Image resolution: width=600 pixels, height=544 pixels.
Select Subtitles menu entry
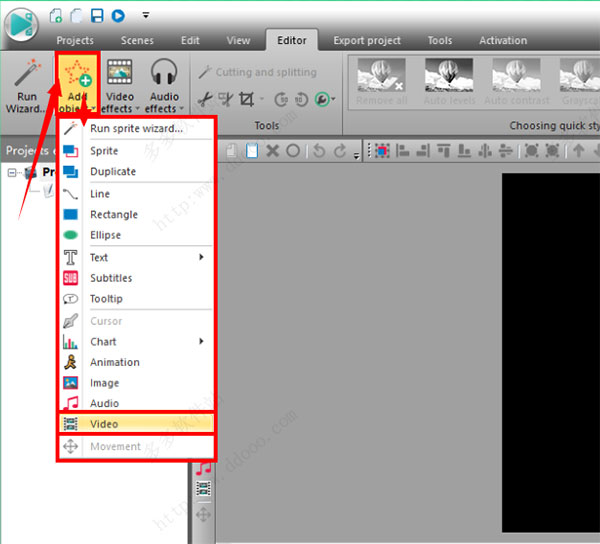coord(137,278)
